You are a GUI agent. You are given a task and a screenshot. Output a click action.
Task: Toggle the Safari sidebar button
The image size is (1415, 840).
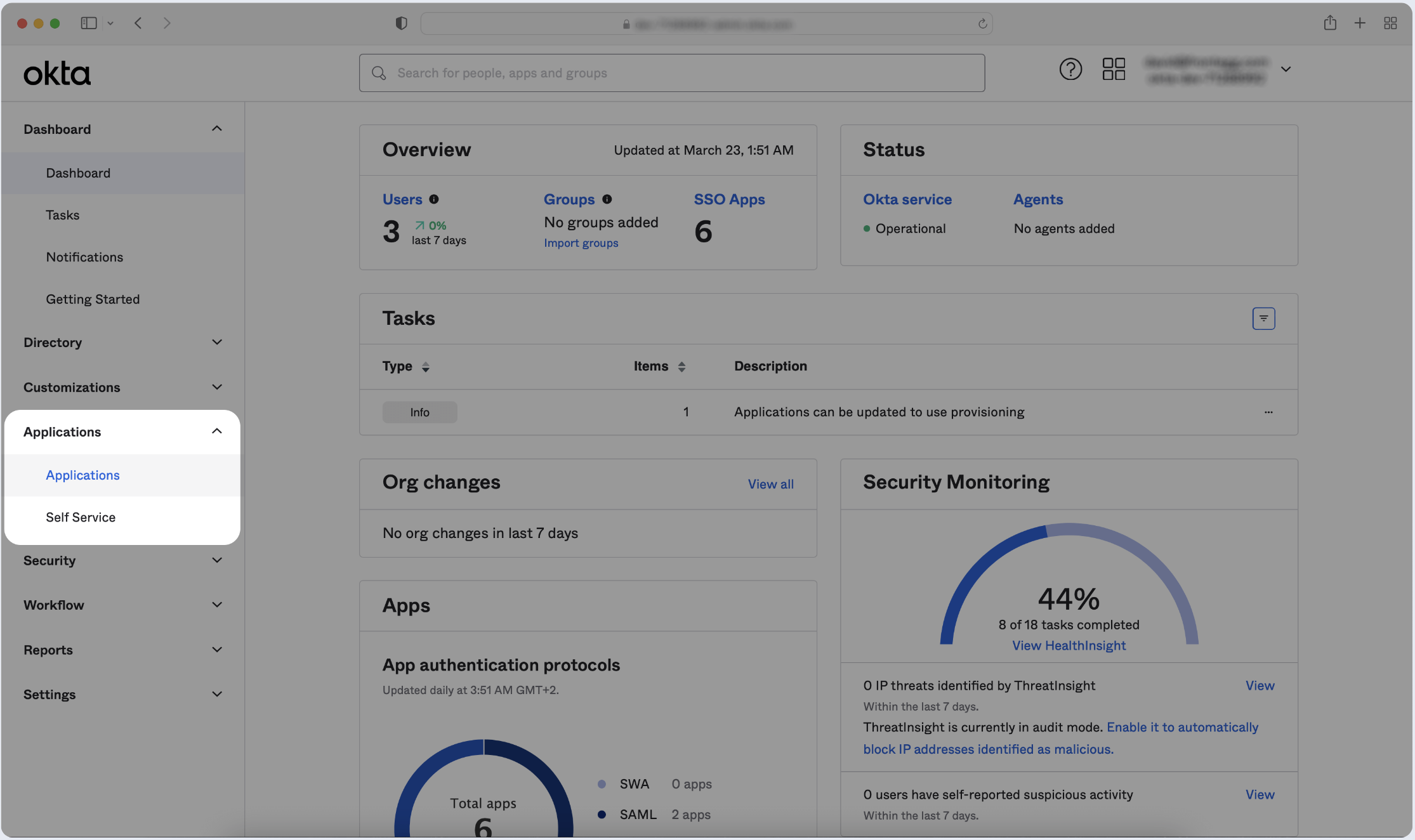pyautogui.click(x=89, y=23)
